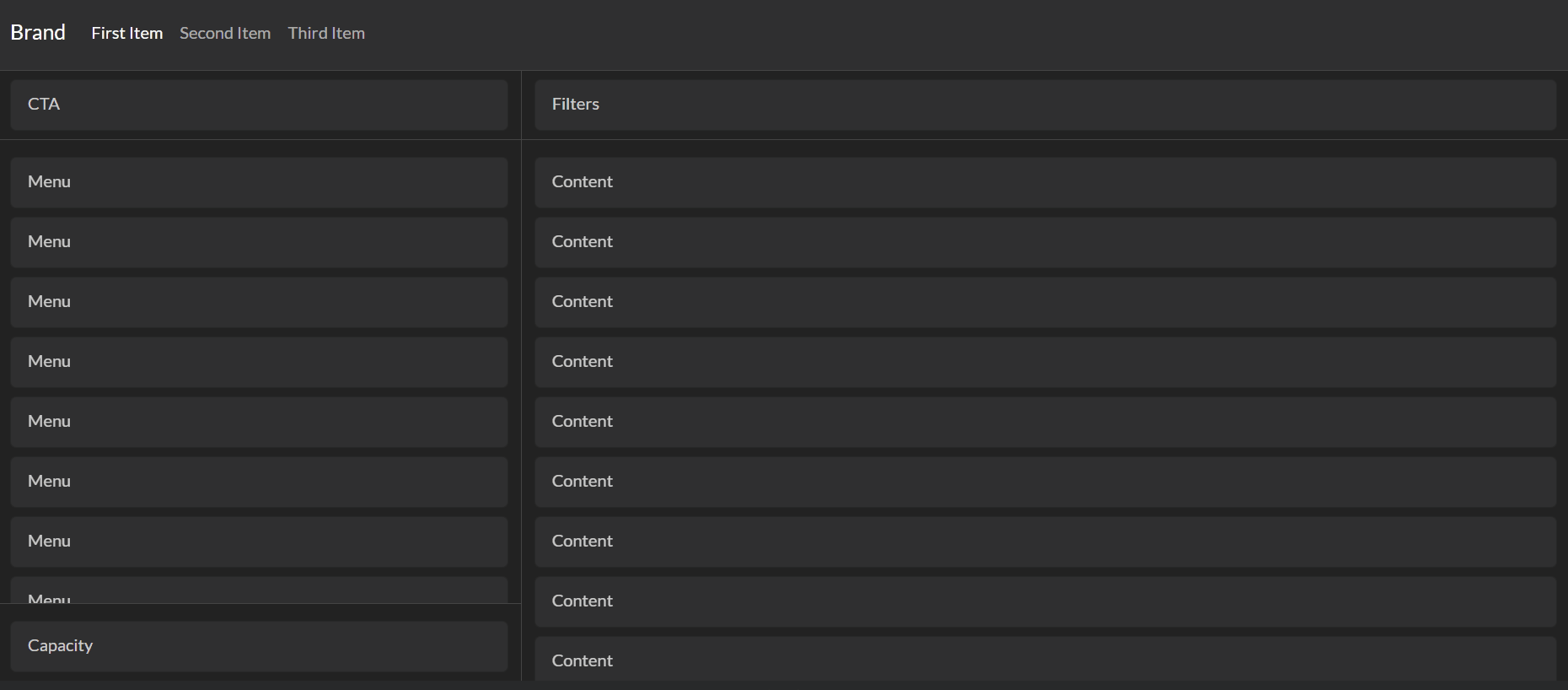Open the last partially visible Content card

[x=1045, y=658]
